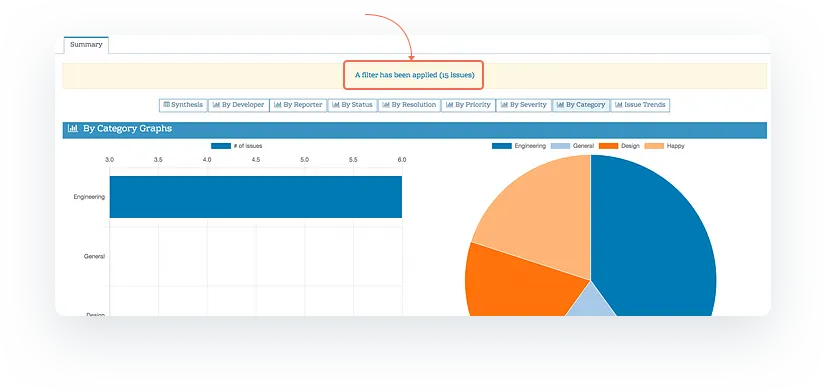Click the '# of issues' legend text
The image size is (826, 391).
click(248, 146)
